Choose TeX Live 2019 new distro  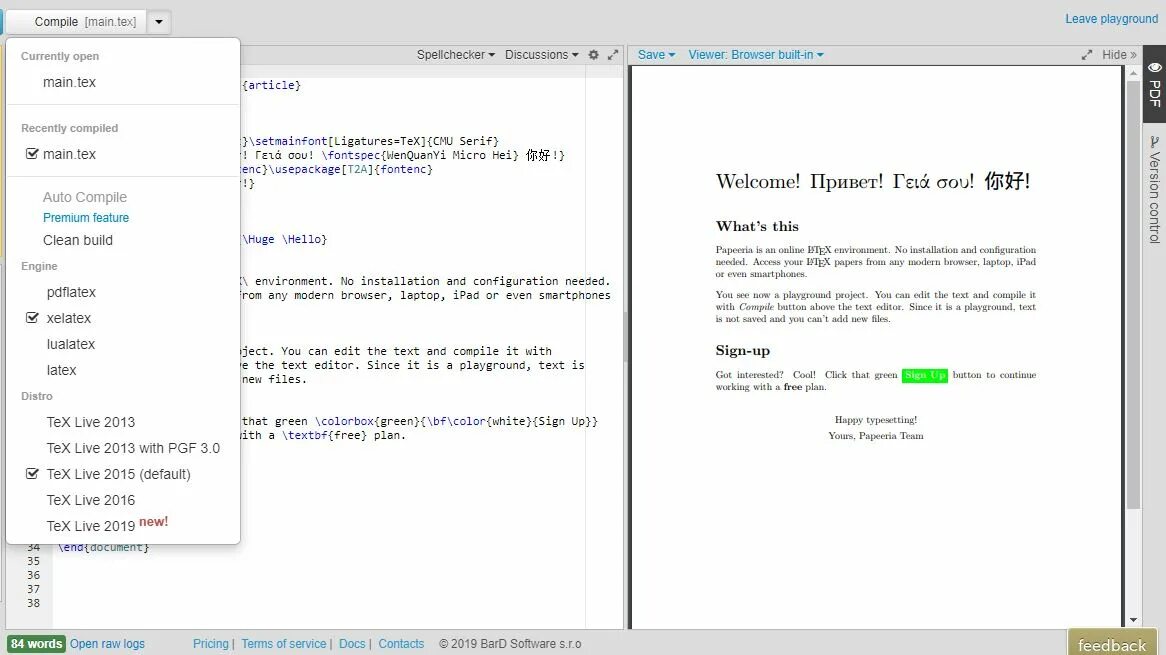coord(107,525)
